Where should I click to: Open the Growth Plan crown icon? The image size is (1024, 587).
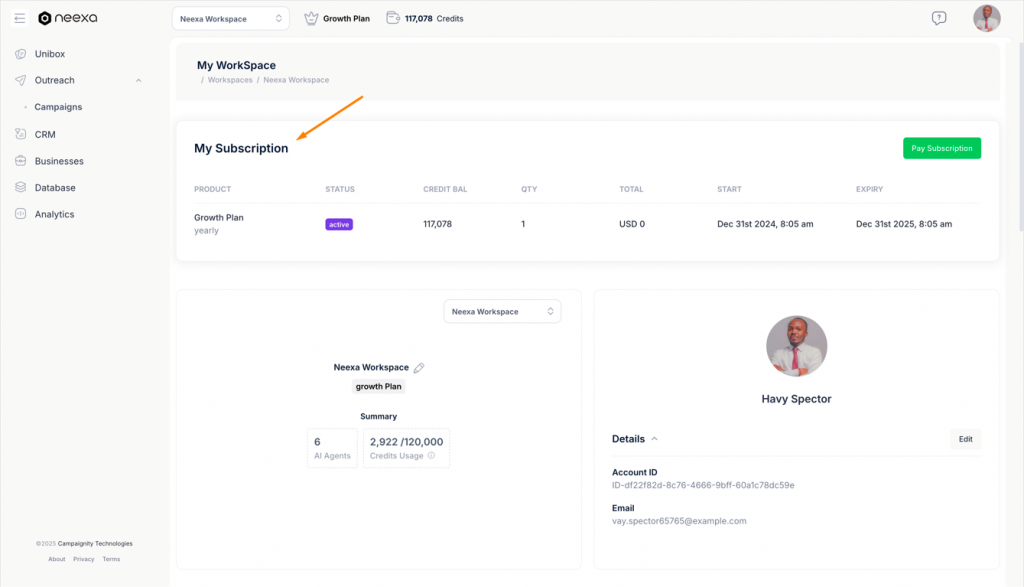[311, 17]
